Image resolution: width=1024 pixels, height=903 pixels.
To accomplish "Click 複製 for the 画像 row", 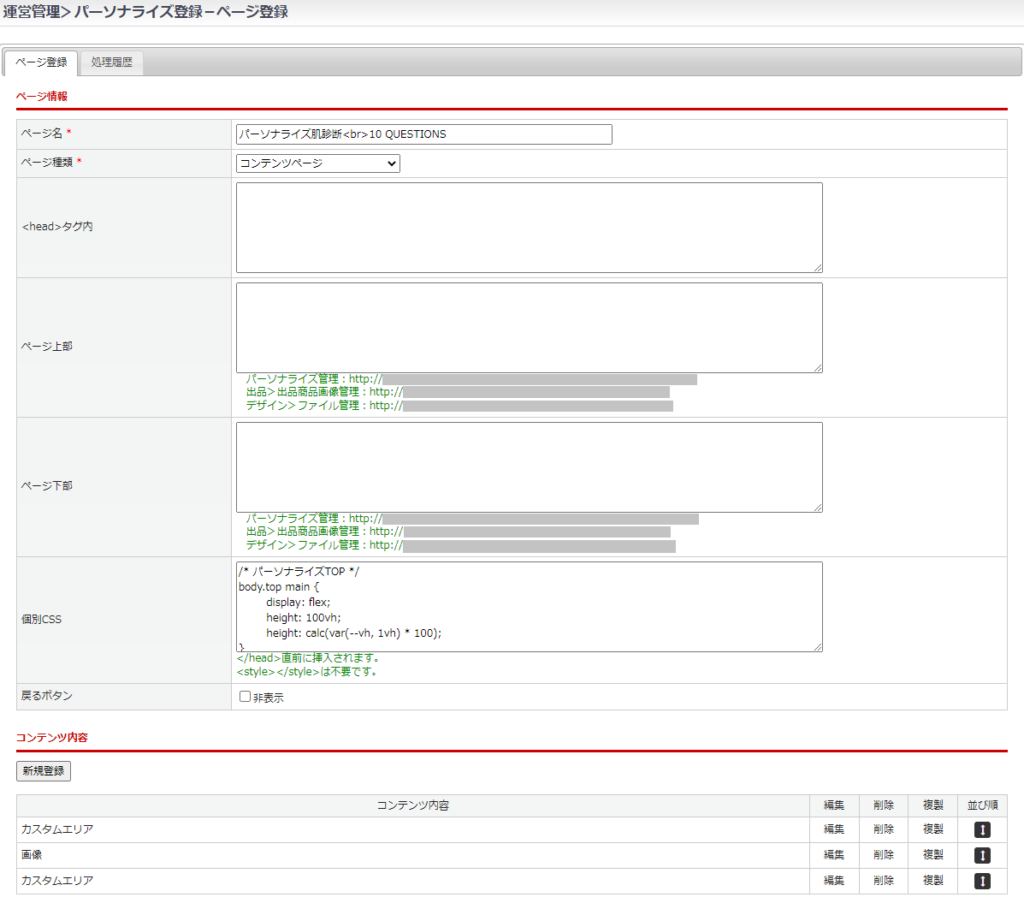I will (933, 855).
